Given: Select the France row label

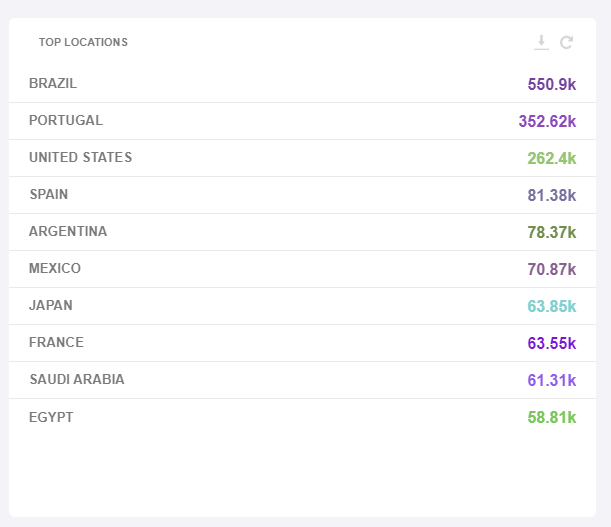Looking at the screenshot, I should coord(56,343).
